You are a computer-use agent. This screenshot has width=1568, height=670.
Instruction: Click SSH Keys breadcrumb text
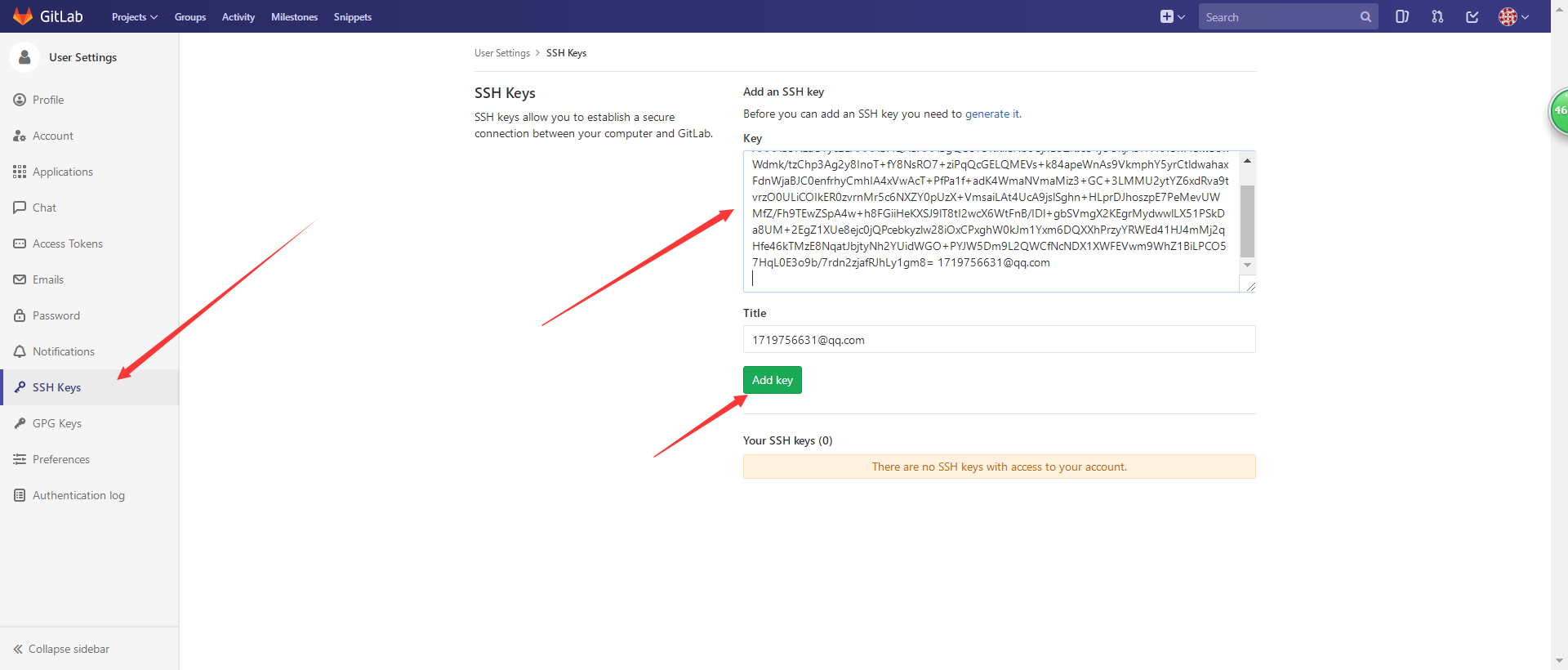(566, 53)
